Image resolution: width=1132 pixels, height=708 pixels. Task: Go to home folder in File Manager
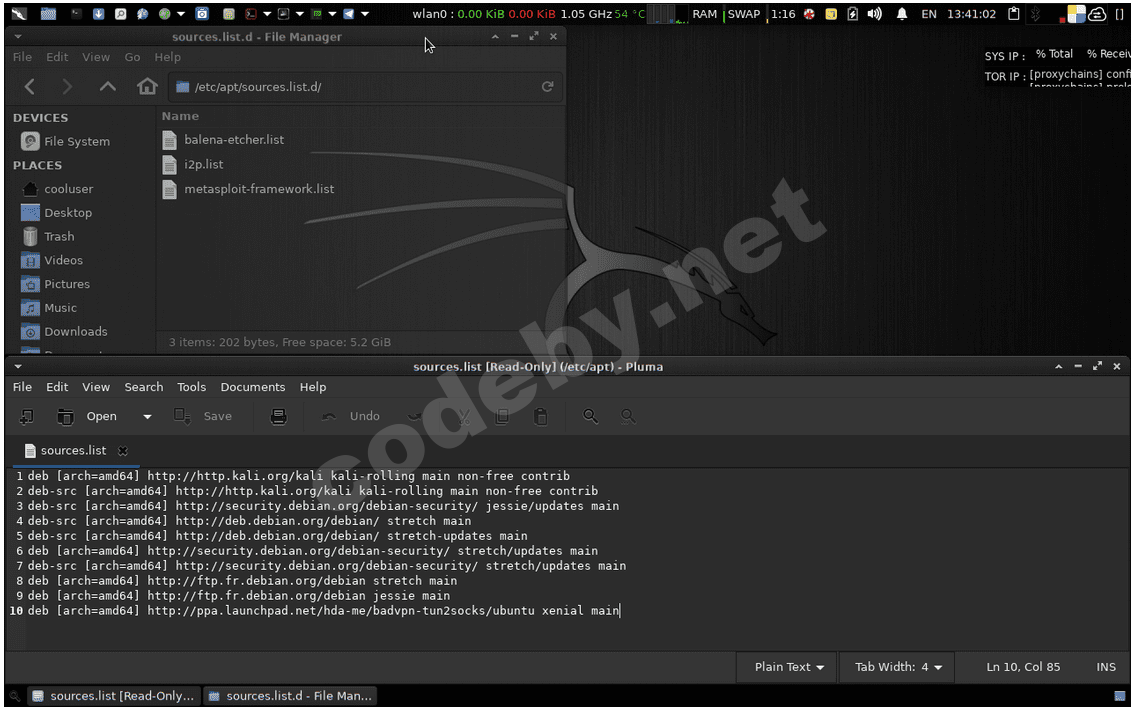click(147, 87)
